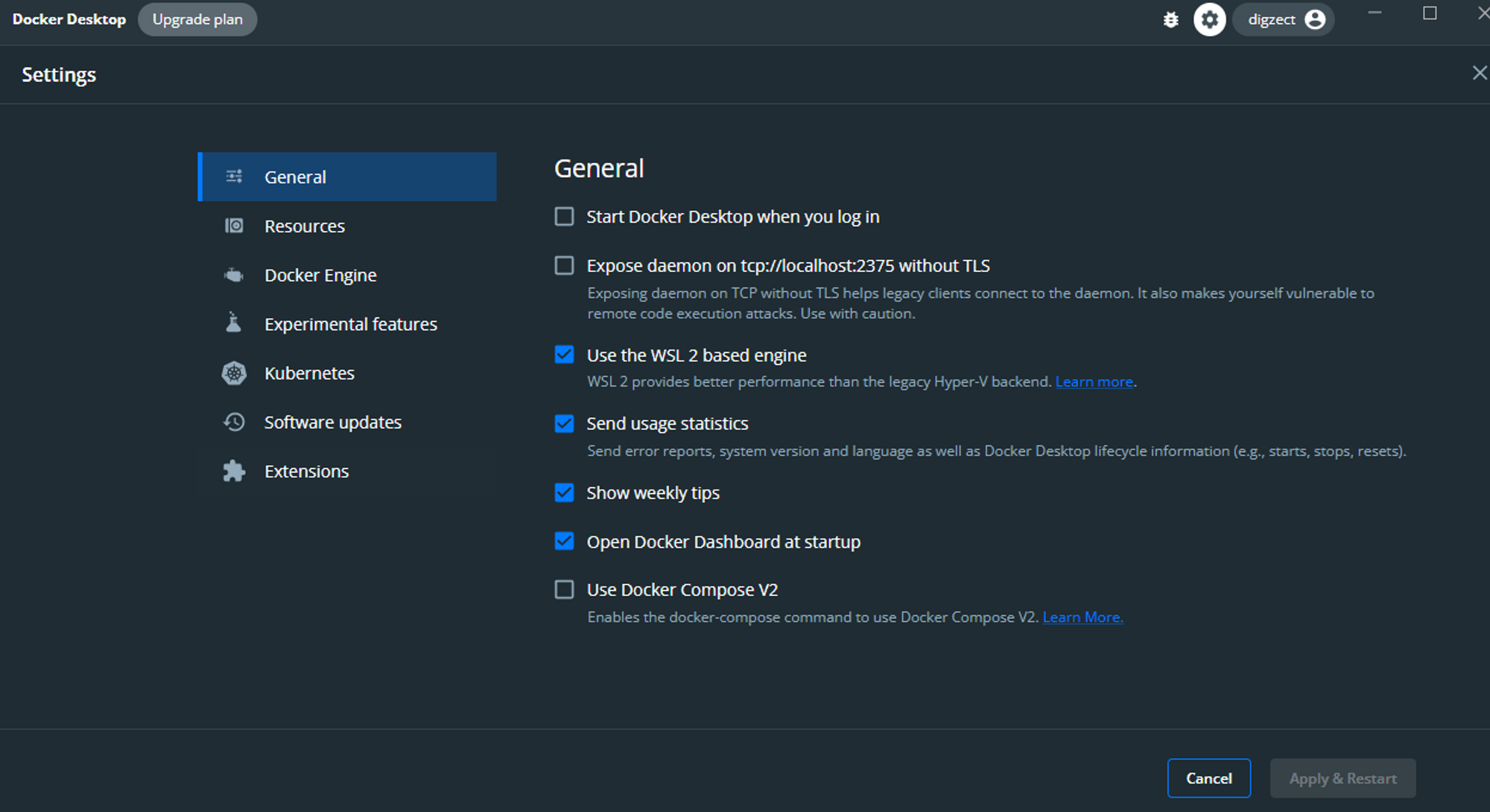The height and width of the screenshot is (812, 1490).
Task: Open the Software updates section
Action: [347, 422]
